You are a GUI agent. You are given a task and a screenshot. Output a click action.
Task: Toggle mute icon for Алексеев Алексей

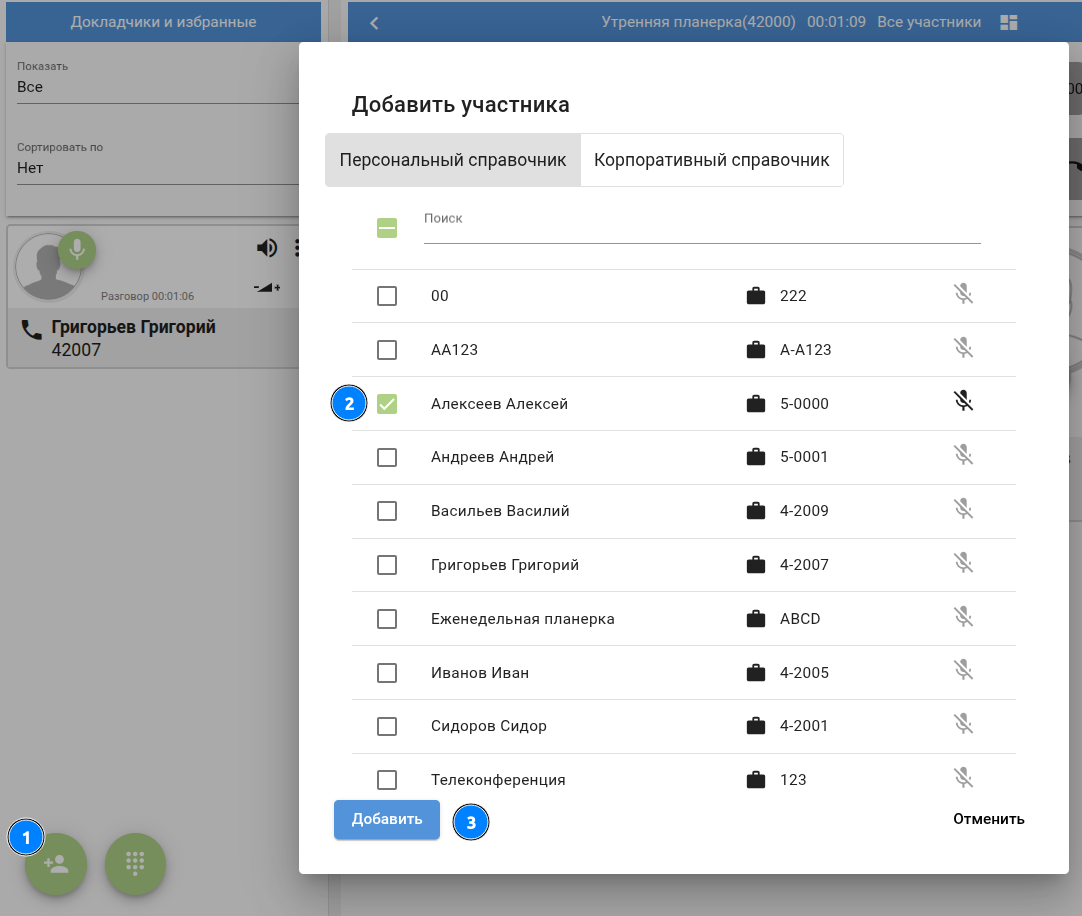click(x=963, y=402)
